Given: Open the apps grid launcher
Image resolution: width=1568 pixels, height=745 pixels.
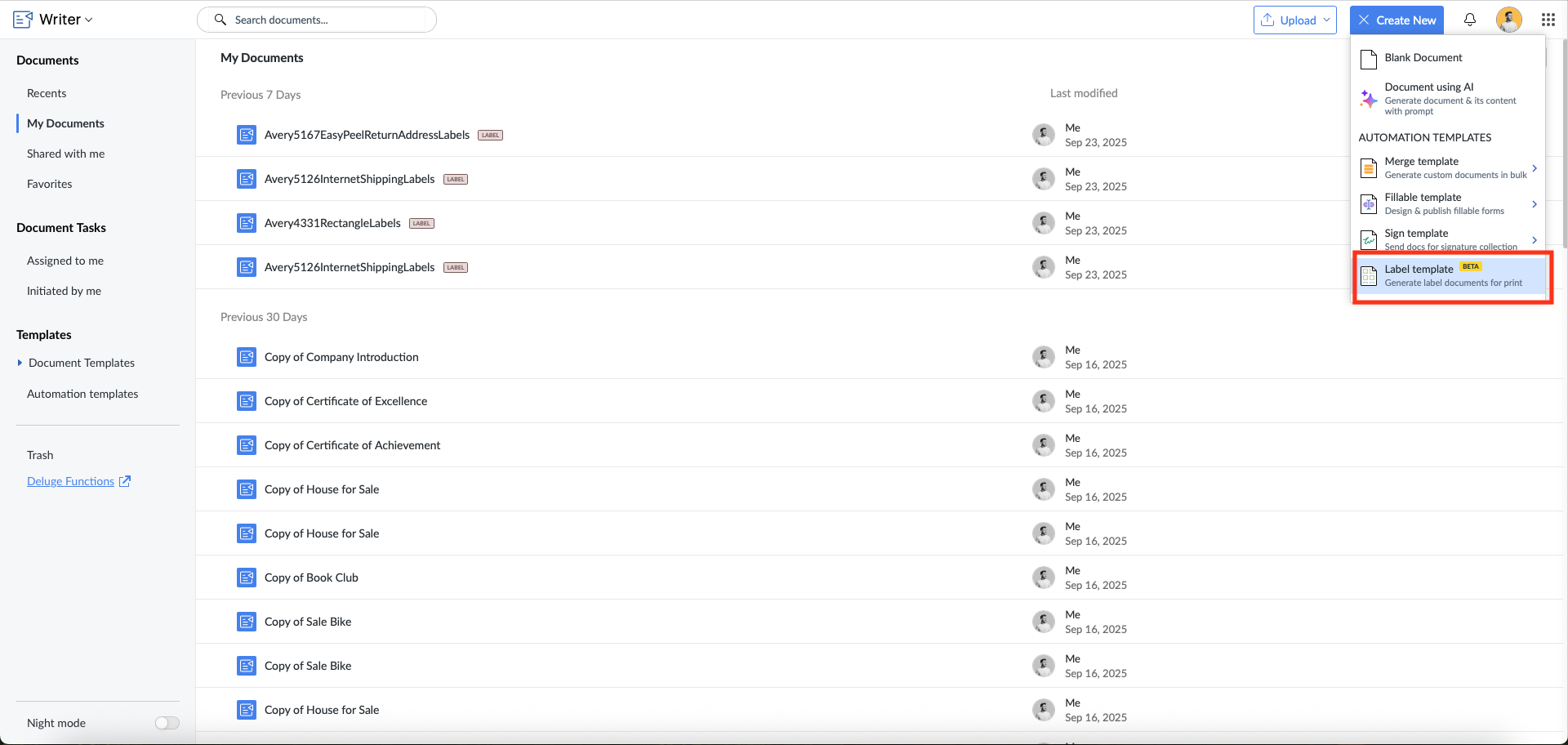Looking at the screenshot, I should click(x=1548, y=20).
